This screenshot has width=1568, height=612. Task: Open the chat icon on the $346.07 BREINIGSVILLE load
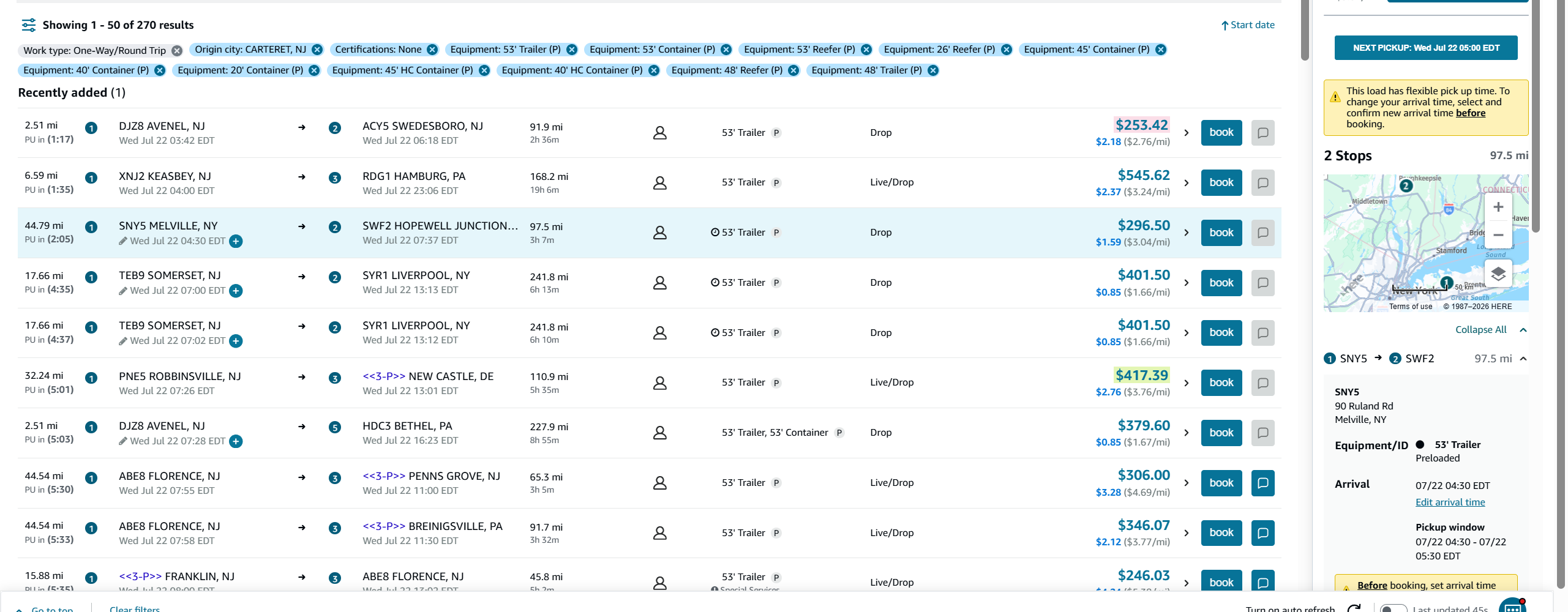pos(1262,533)
